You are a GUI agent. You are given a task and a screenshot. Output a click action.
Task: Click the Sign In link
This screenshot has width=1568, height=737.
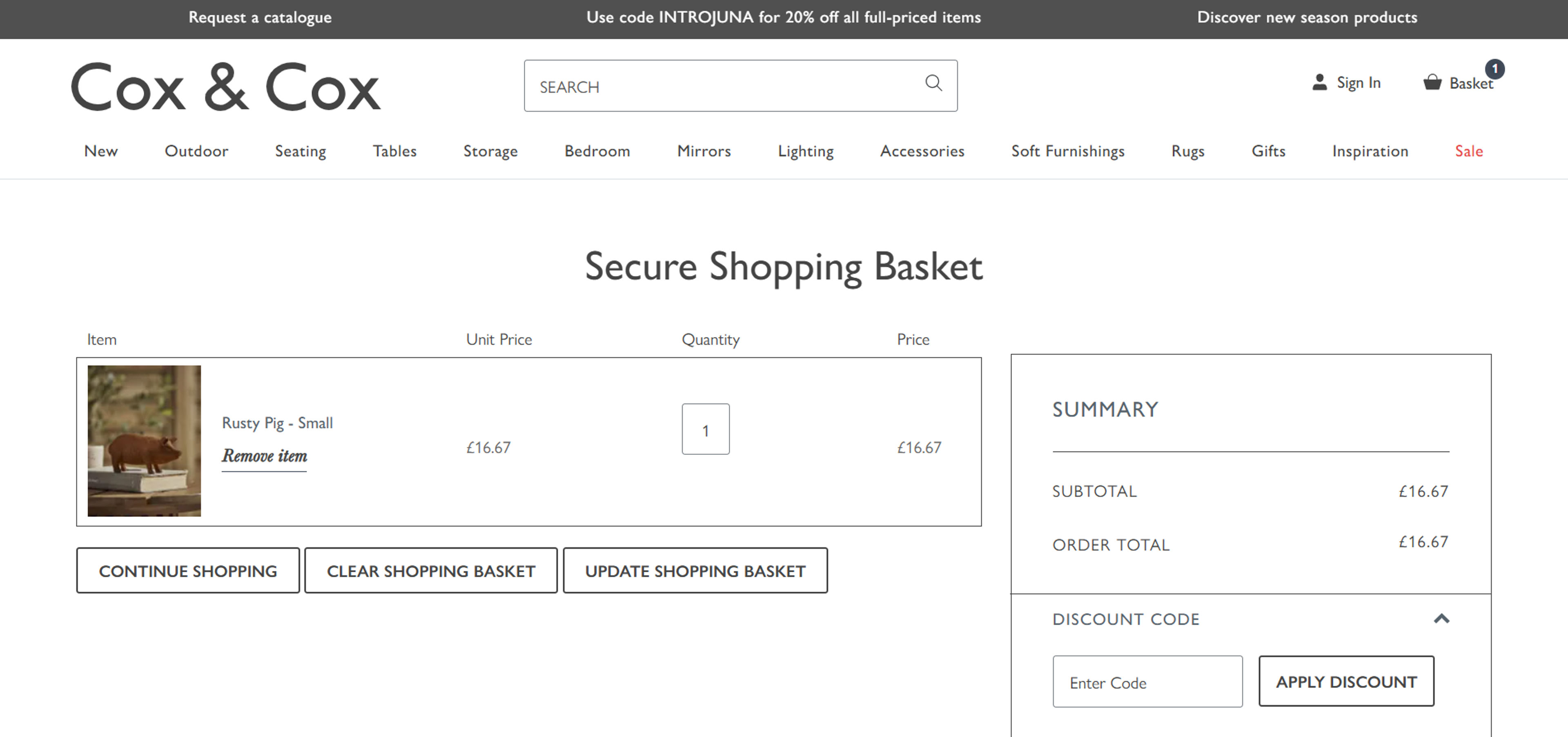tap(1358, 83)
